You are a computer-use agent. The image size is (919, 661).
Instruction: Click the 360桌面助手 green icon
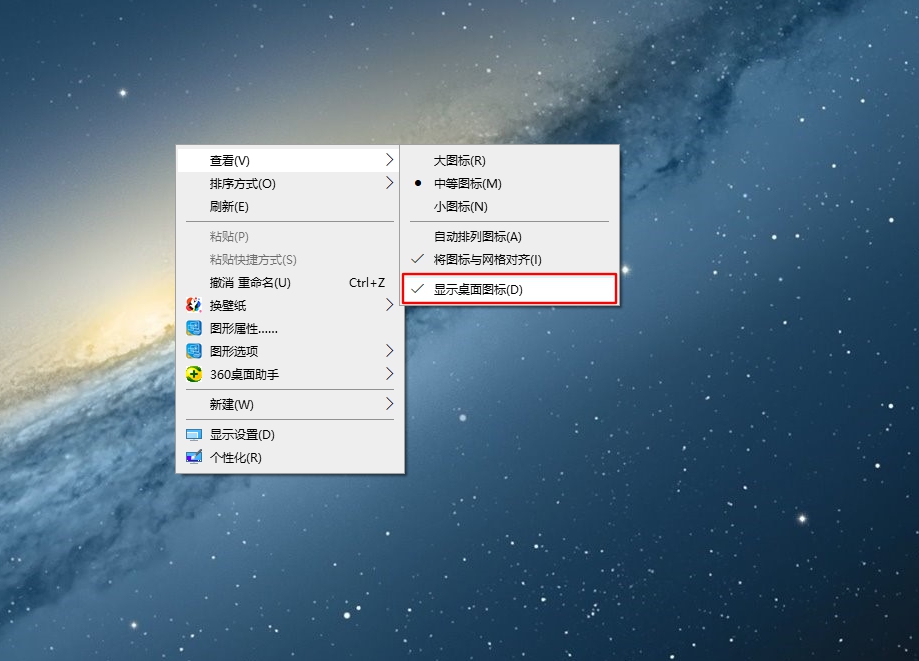pyautogui.click(x=194, y=374)
